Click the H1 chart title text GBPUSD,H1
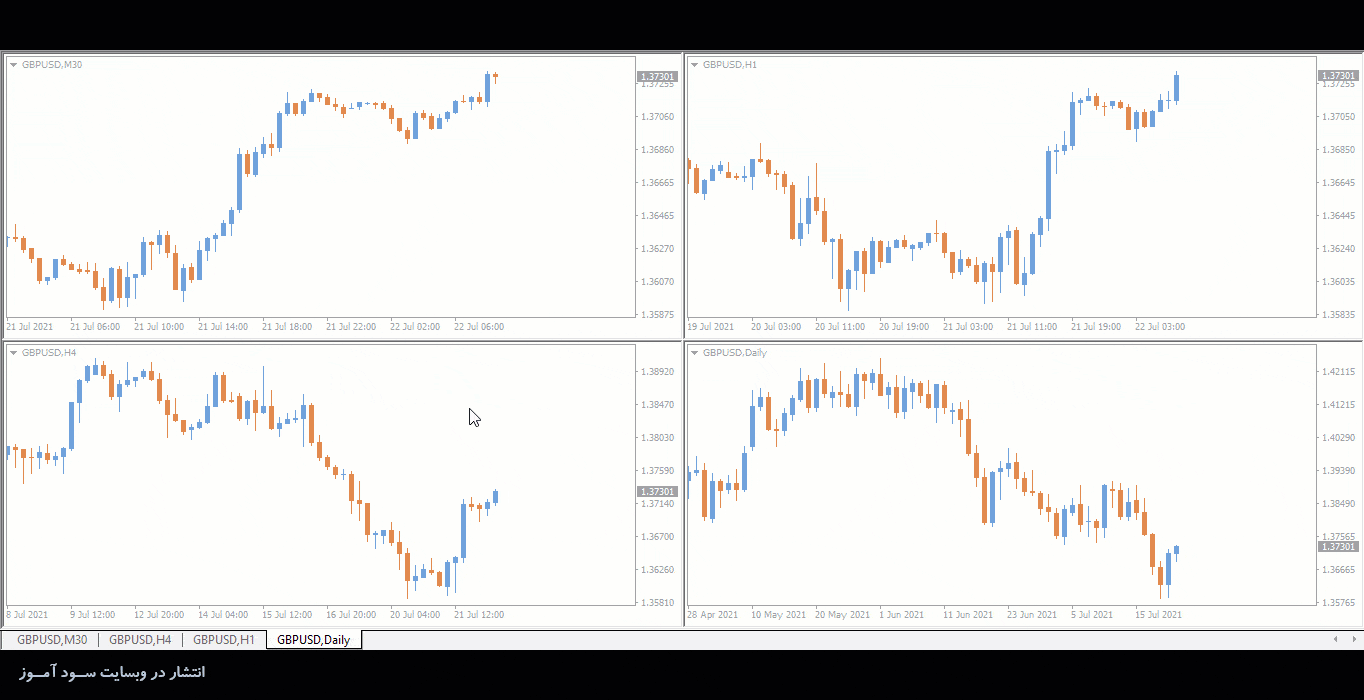This screenshot has height=700, width=1364. 730,65
